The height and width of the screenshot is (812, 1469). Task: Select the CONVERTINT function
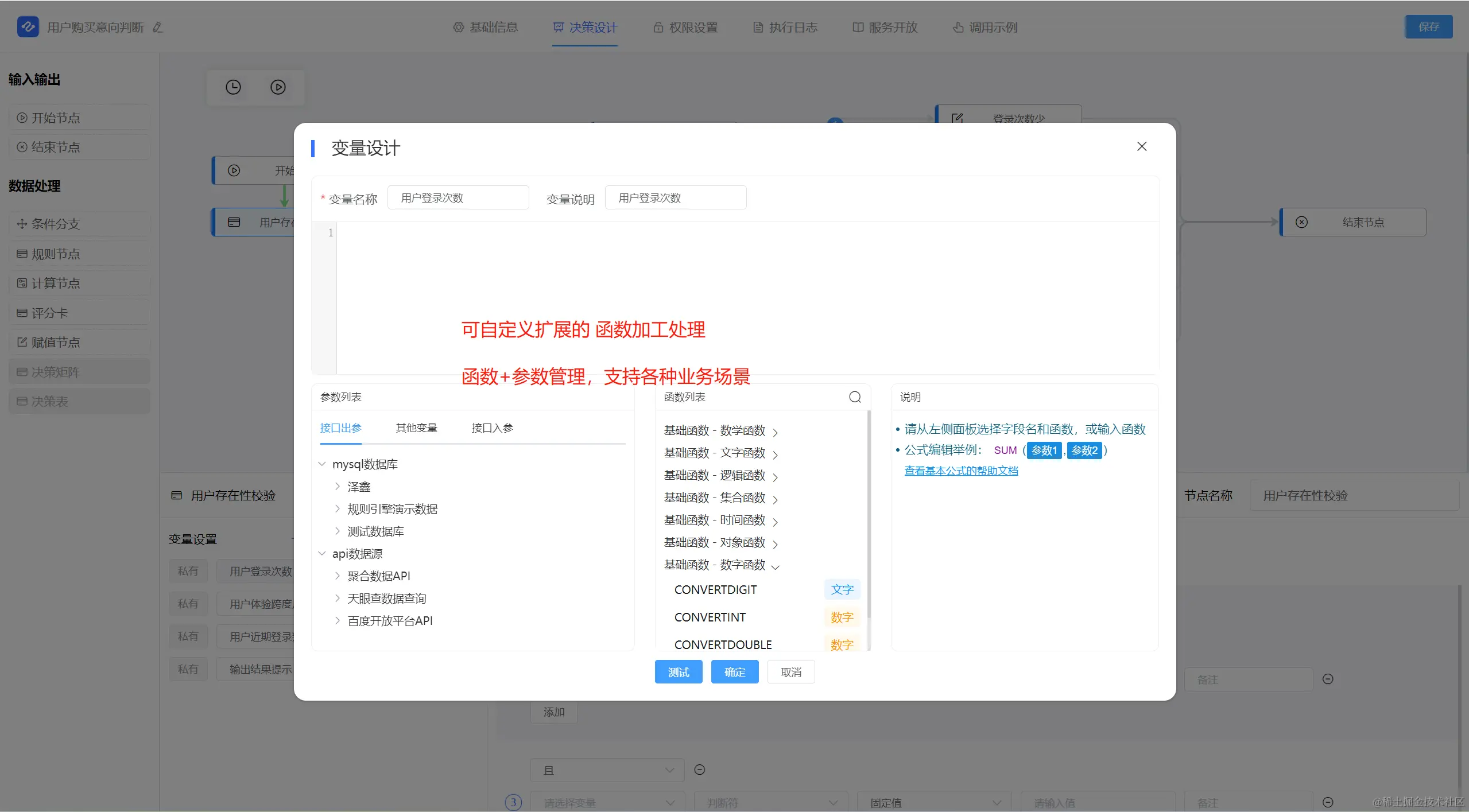(710, 617)
